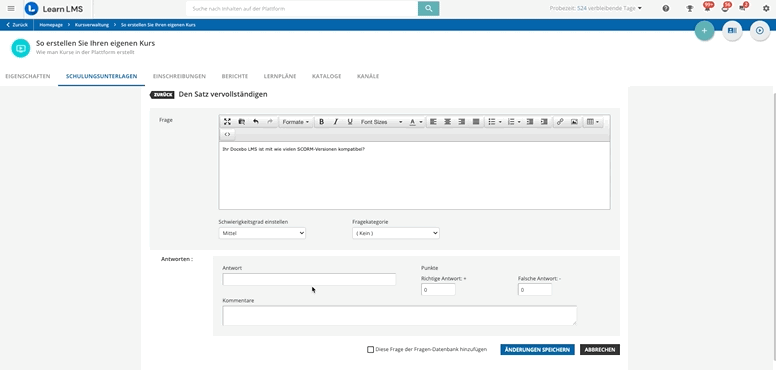
Task: Open source code view button
Action: coord(227,134)
